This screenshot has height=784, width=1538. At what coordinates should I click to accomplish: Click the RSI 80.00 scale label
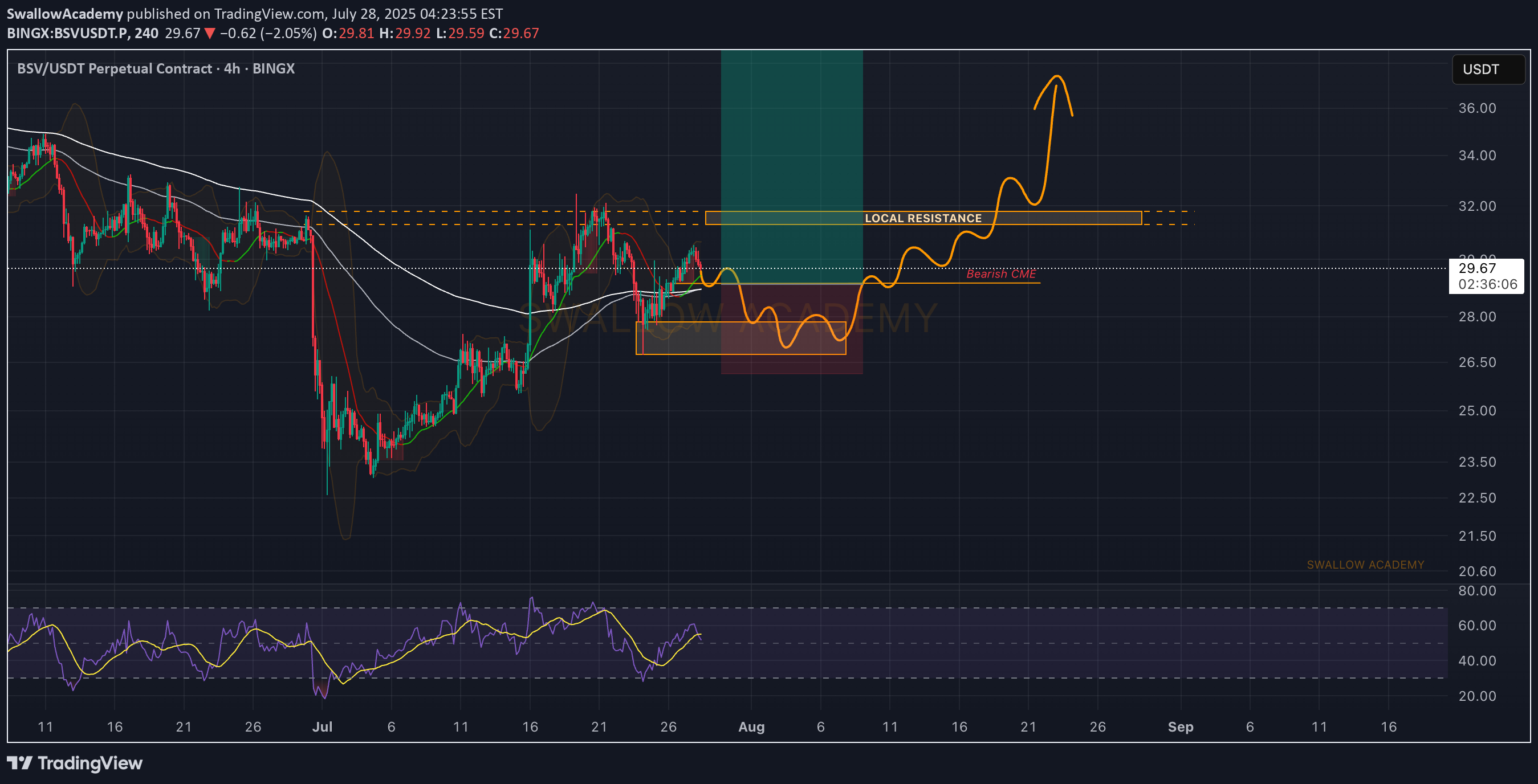[1477, 591]
